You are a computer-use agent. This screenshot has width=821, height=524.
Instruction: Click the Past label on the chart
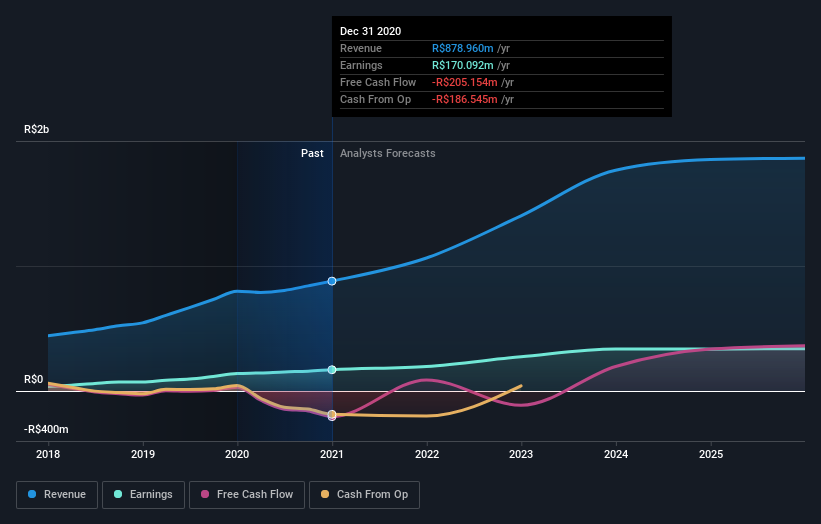[x=312, y=153]
